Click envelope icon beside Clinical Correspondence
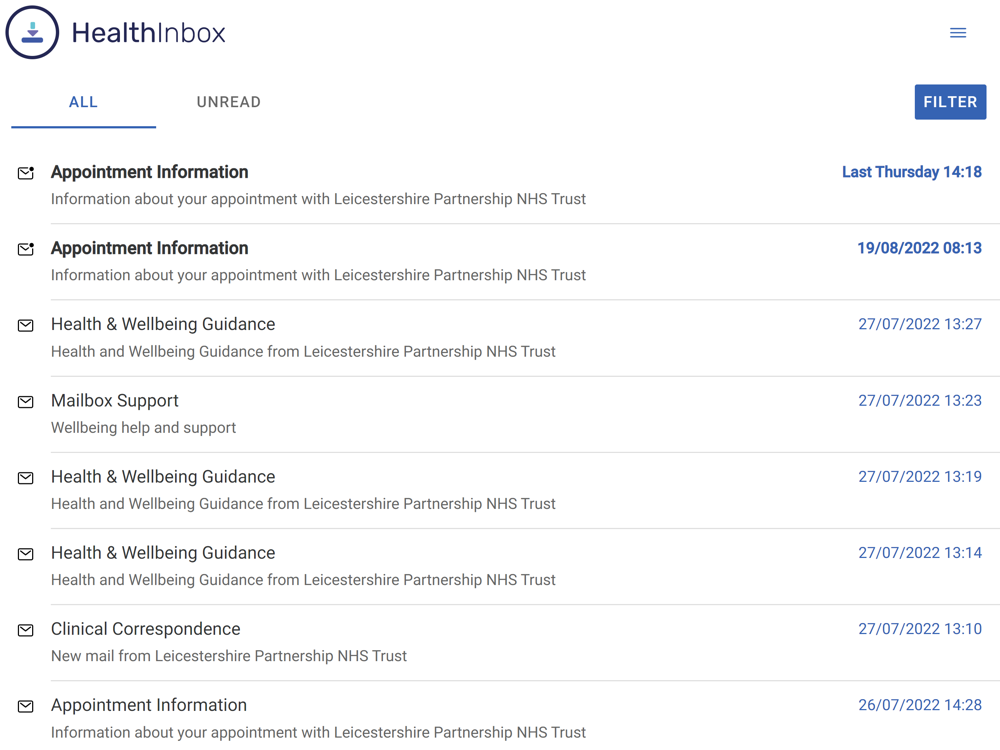The image size is (1000, 750). point(26,630)
